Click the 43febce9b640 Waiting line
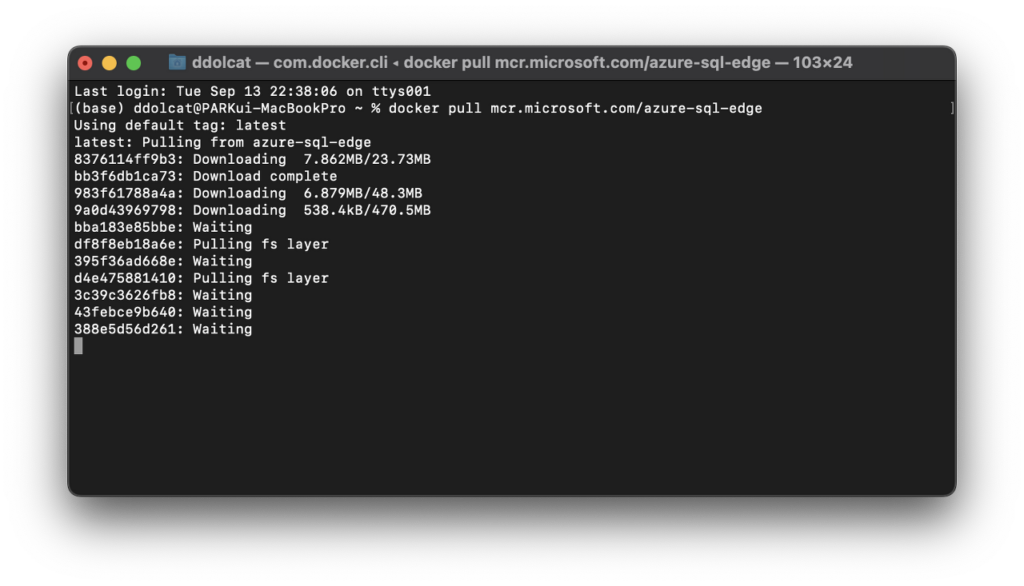The image size is (1024, 586). pyautogui.click(x=163, y=312)
